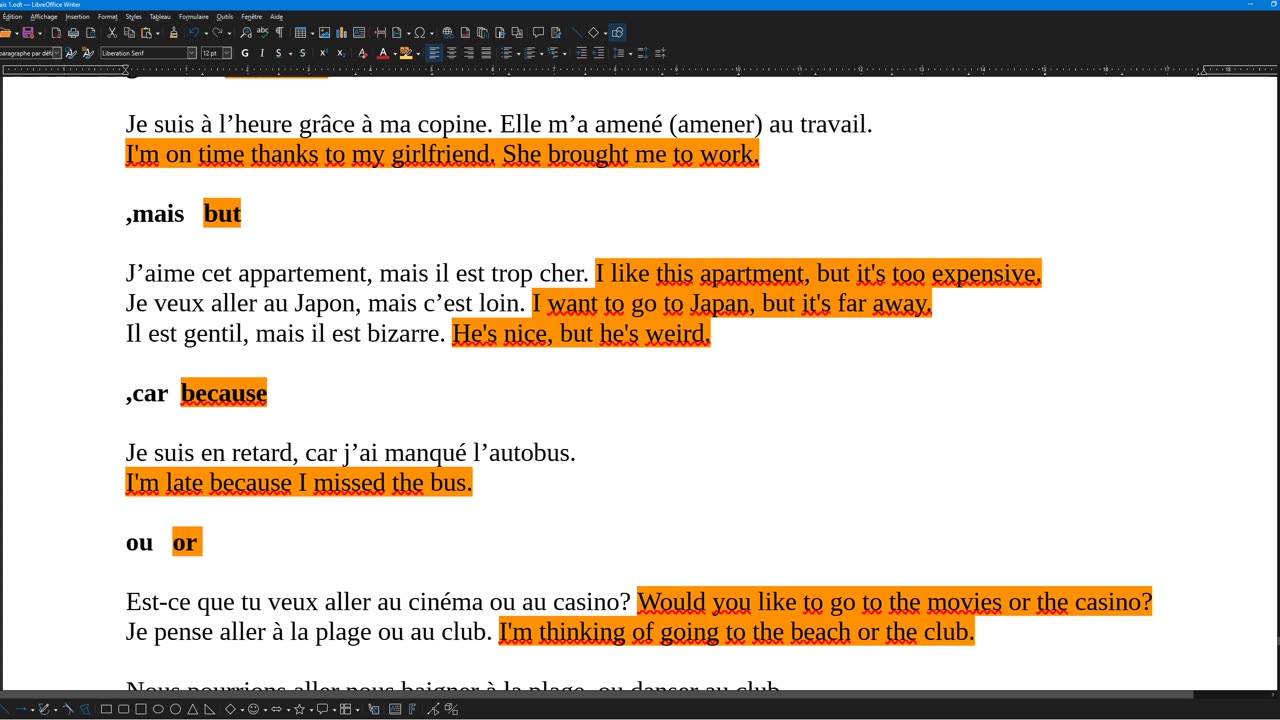Click the horizontal scrollbar at bottom

click(x=597, y=694)
